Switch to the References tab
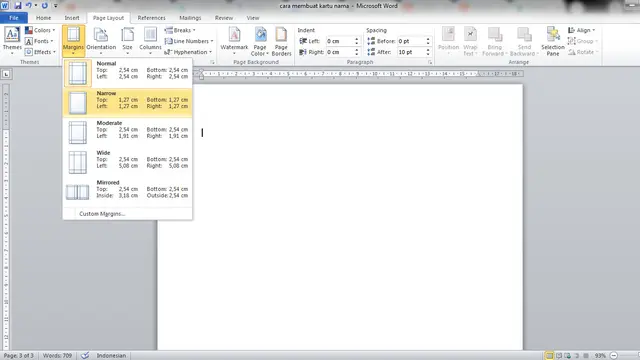 tap(151, 18)
